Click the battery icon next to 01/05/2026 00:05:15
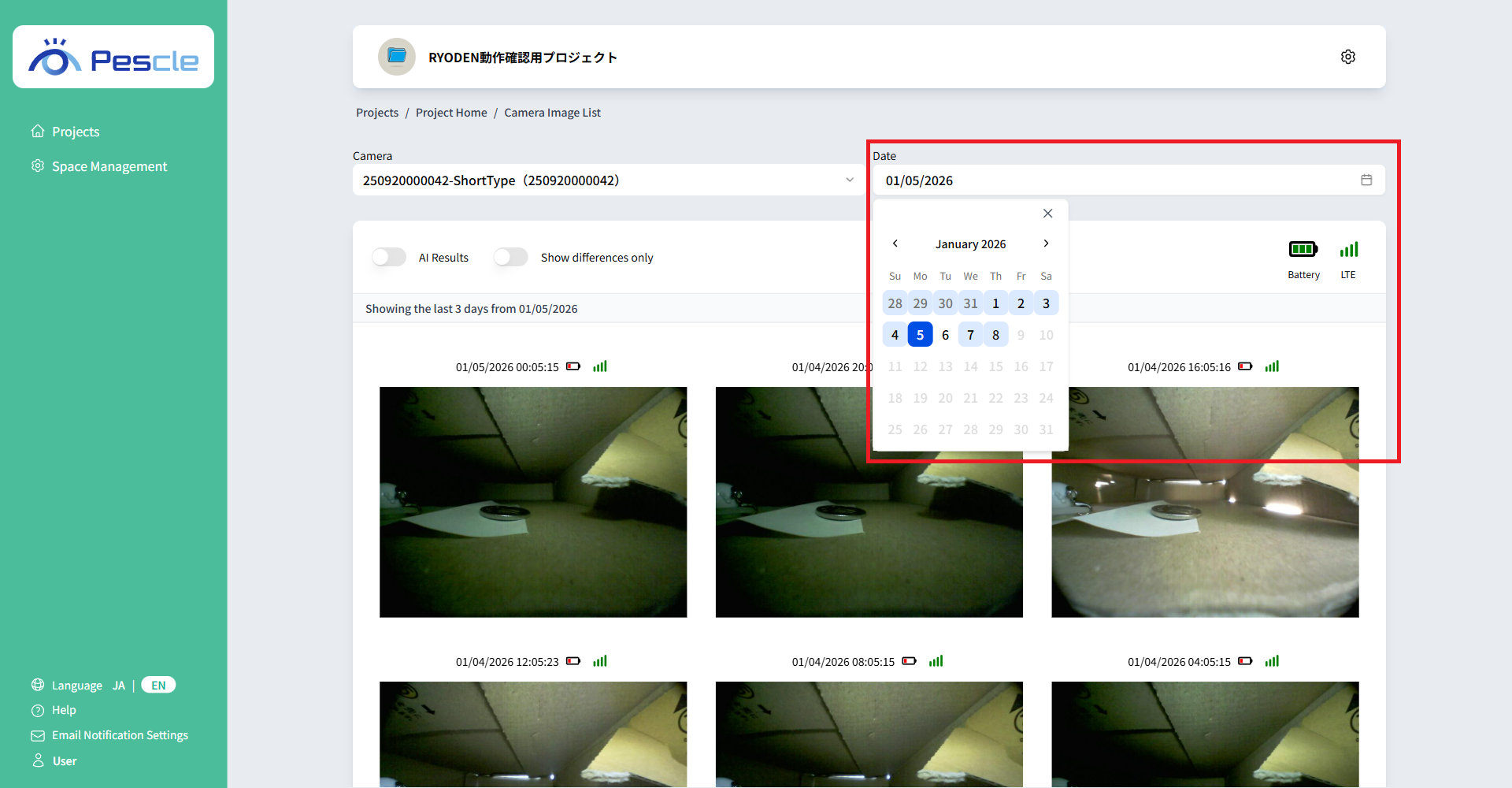This screenshot has width=1512, height=788. [x=573, y=366]
